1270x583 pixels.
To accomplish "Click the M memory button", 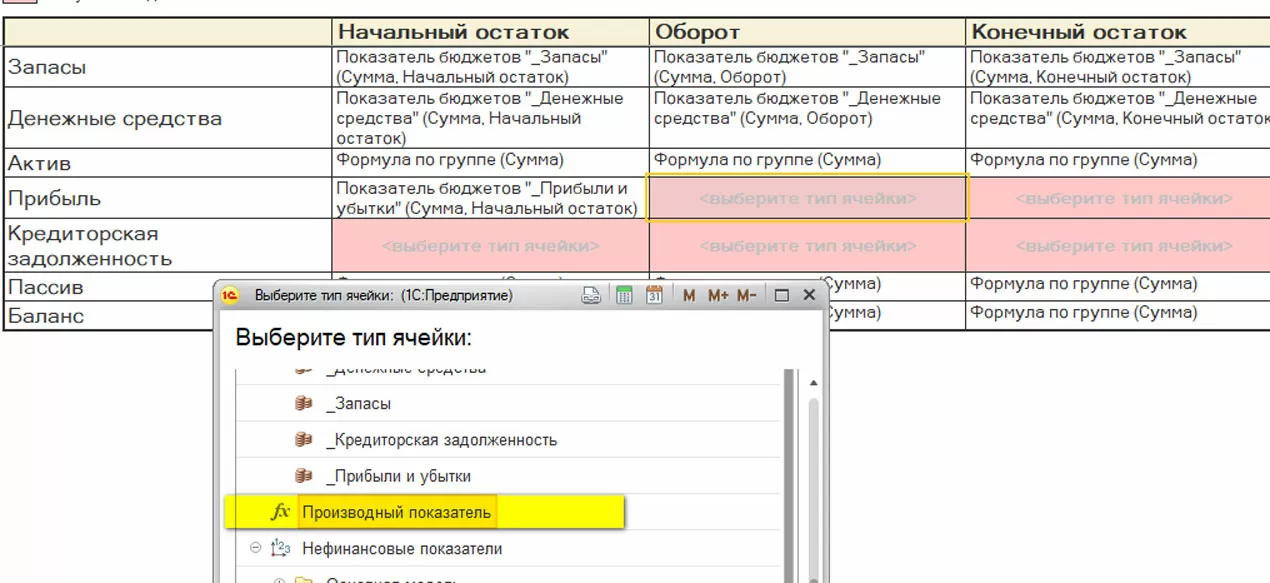I will tap(689, 295).
